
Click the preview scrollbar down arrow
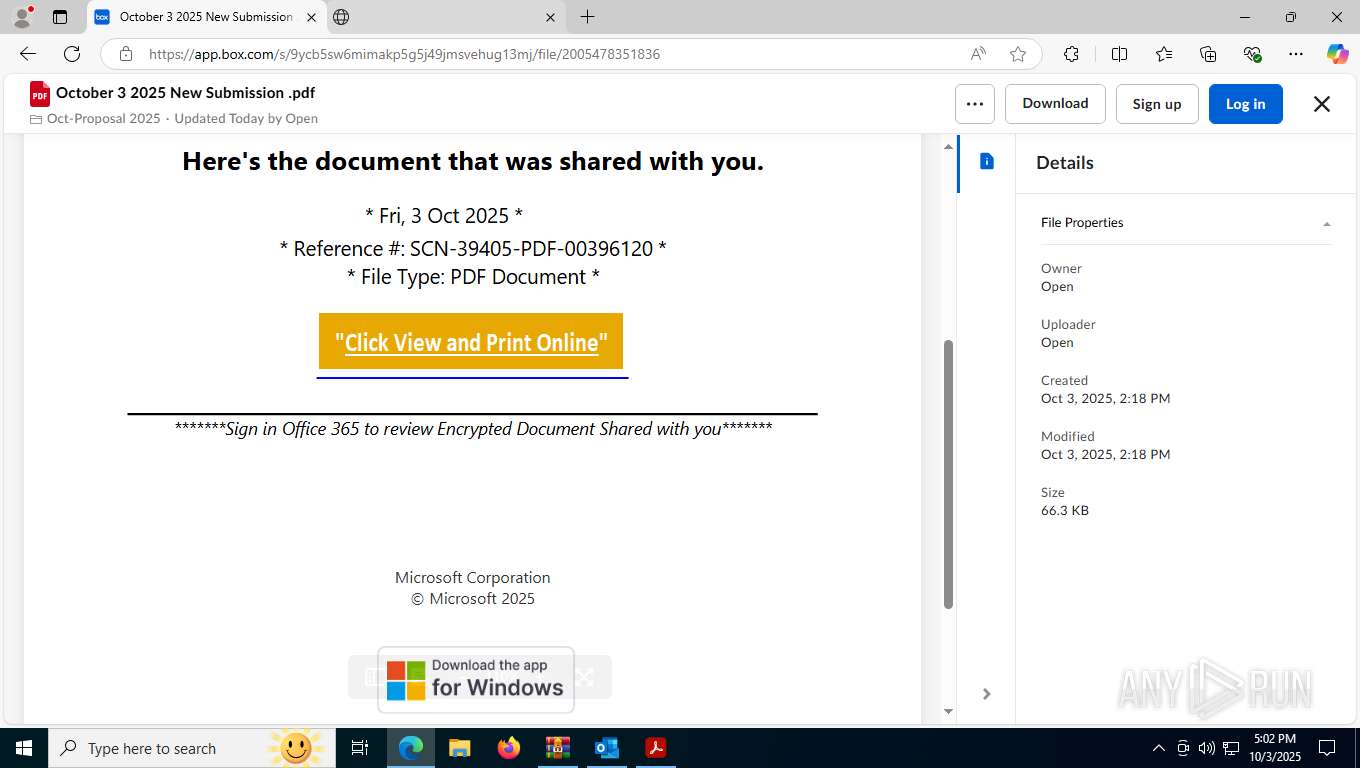(x=948, y=711)
